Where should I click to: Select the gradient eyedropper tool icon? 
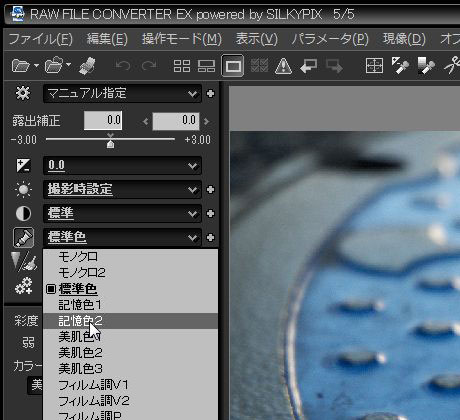[426, 66]
